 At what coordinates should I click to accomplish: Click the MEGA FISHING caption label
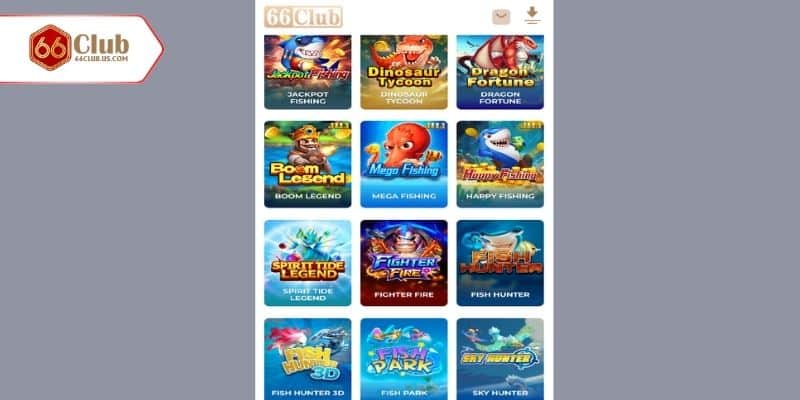pyautogui.click(x=404, y=196)
